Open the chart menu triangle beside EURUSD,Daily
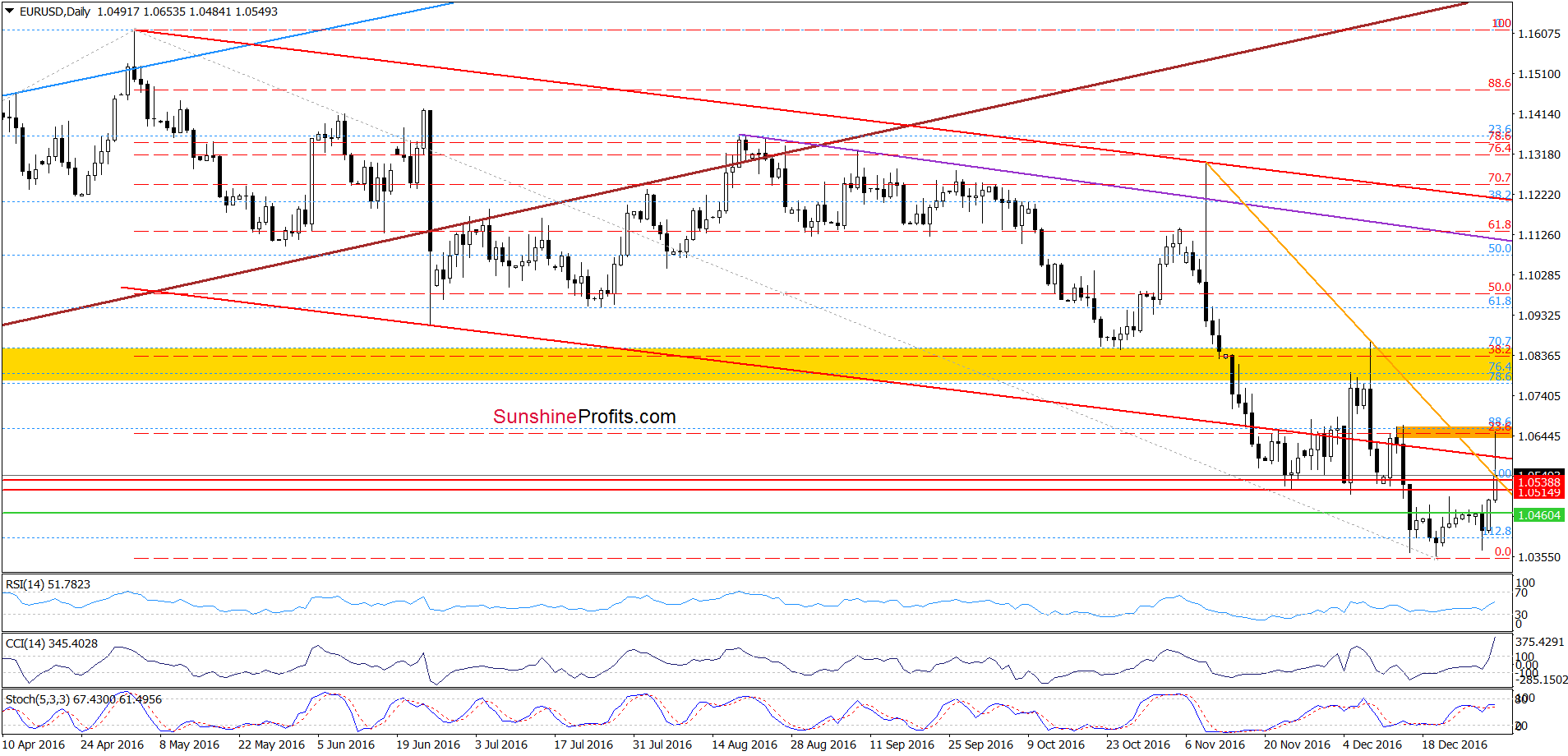Image resolution: width=1568 pixels, height=756 pixels. click(10, 12)
